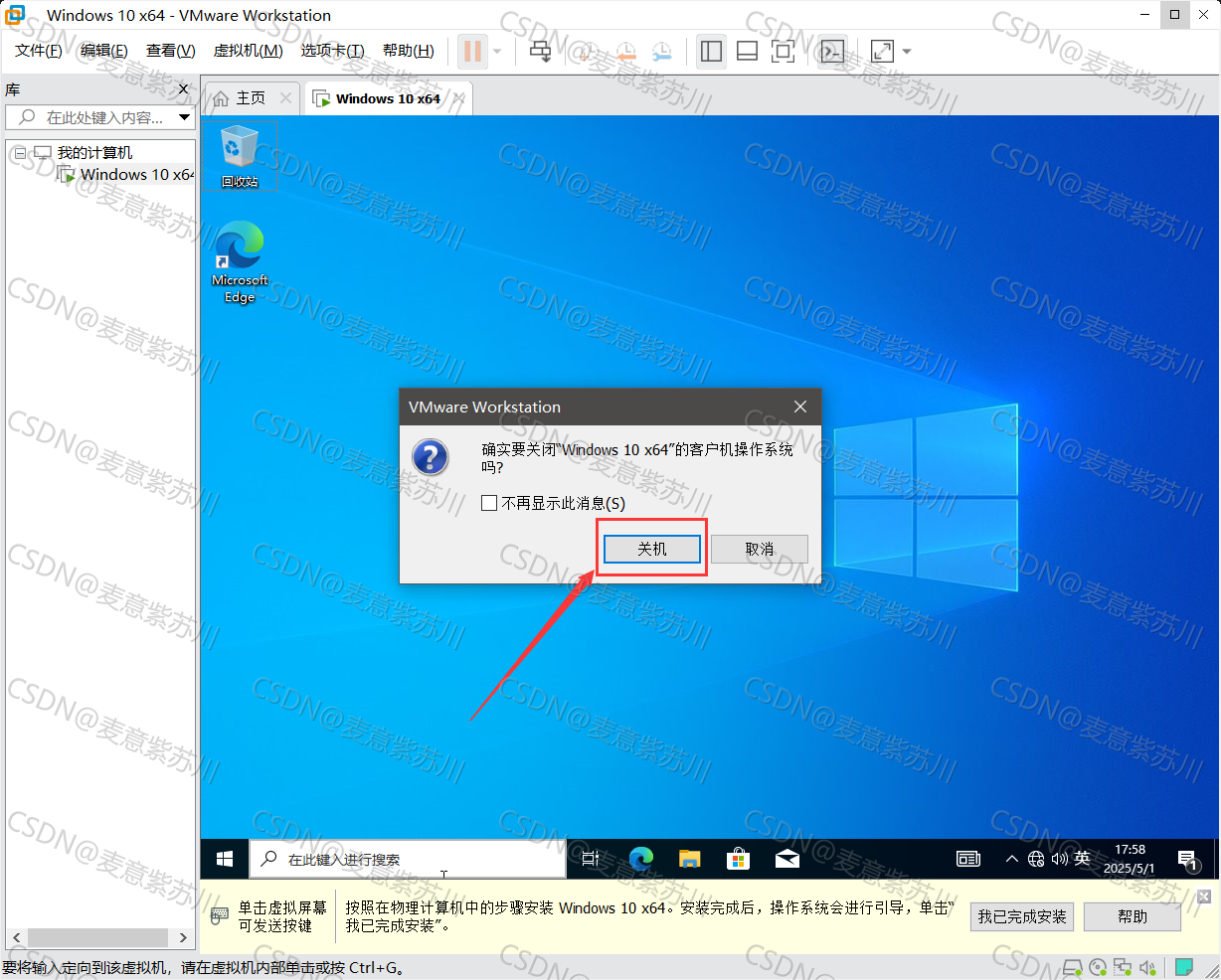
Task: Click the console view icon in toolbar
Action: (833, 52)
